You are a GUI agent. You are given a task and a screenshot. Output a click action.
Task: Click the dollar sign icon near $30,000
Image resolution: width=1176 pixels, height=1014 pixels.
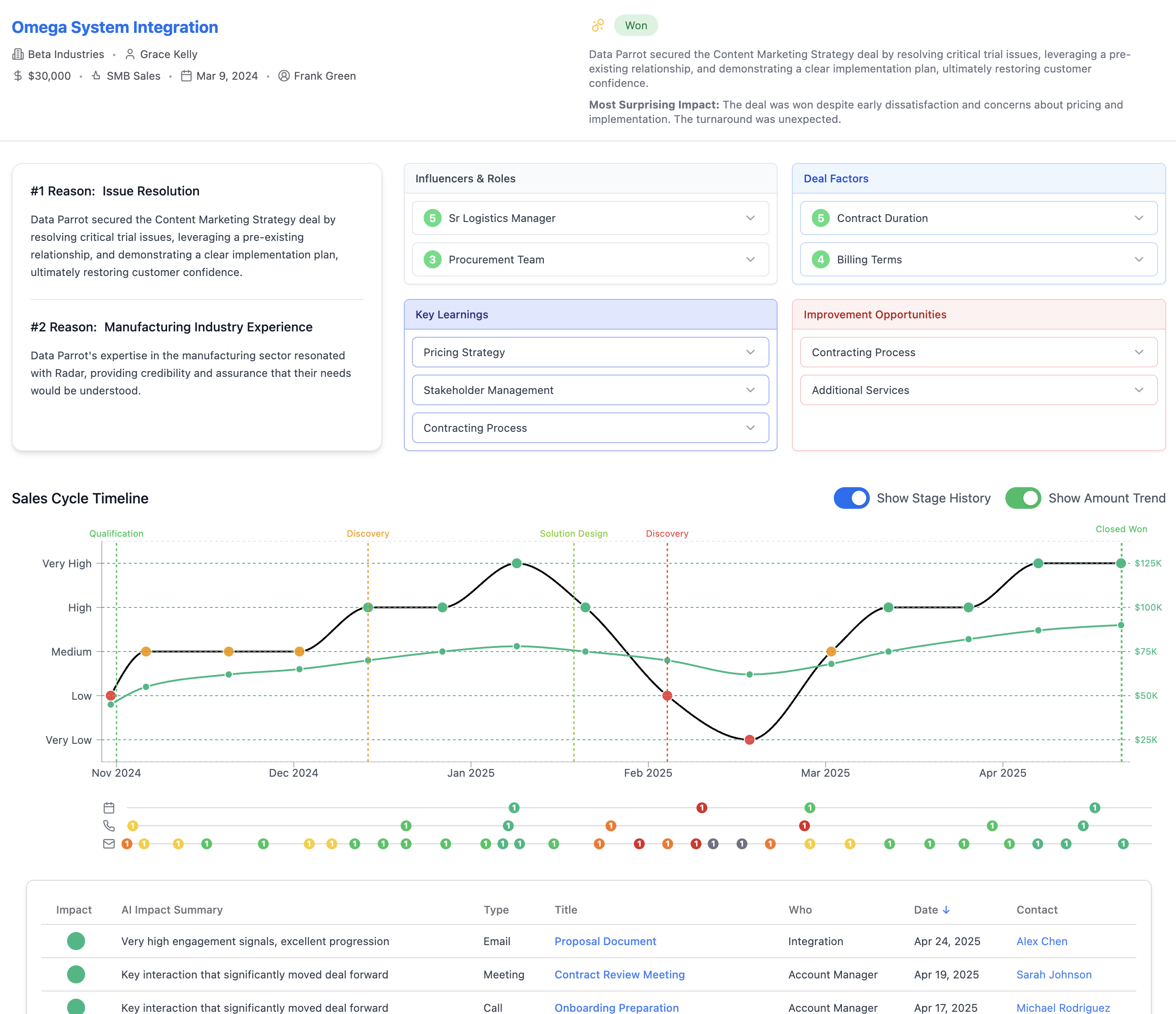(18, 76)
